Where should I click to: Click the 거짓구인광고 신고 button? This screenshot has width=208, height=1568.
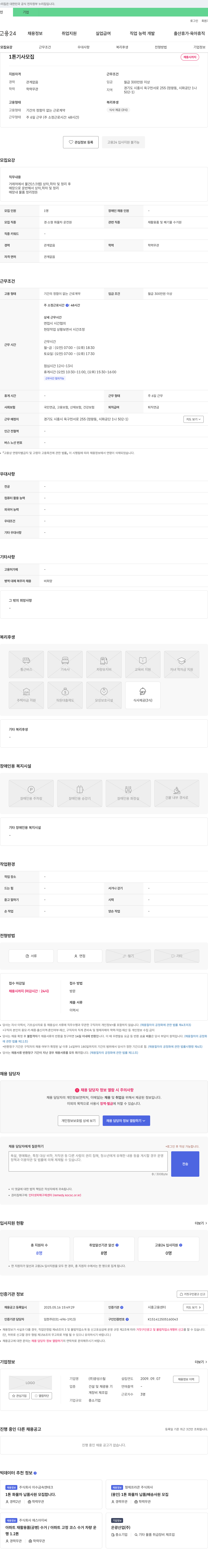click(192, 1294)
